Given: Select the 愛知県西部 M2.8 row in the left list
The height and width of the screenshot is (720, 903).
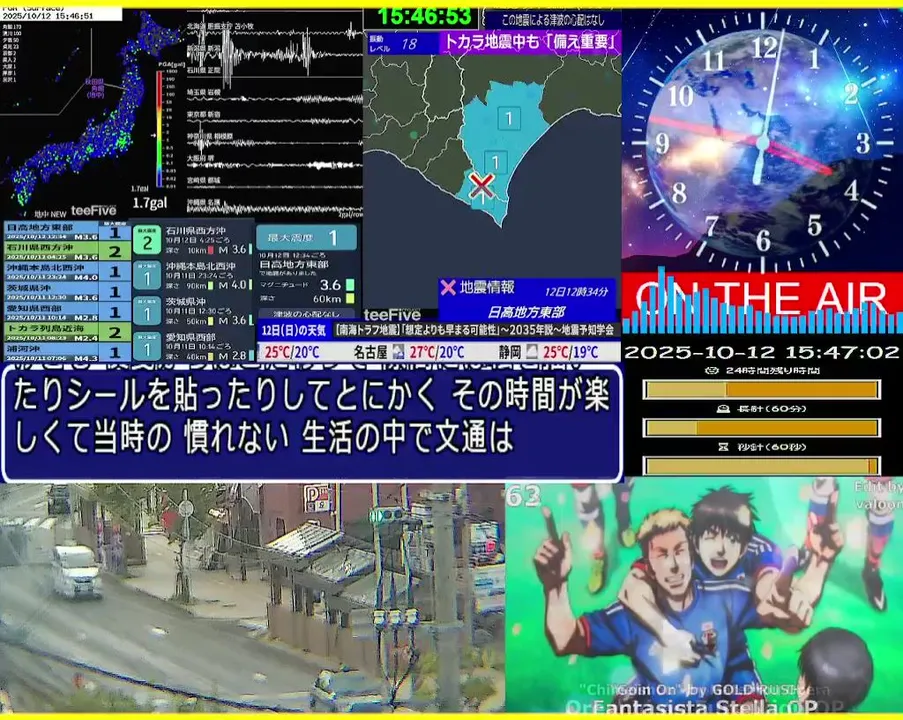Looking at the screenshot, I should (67, 312).
